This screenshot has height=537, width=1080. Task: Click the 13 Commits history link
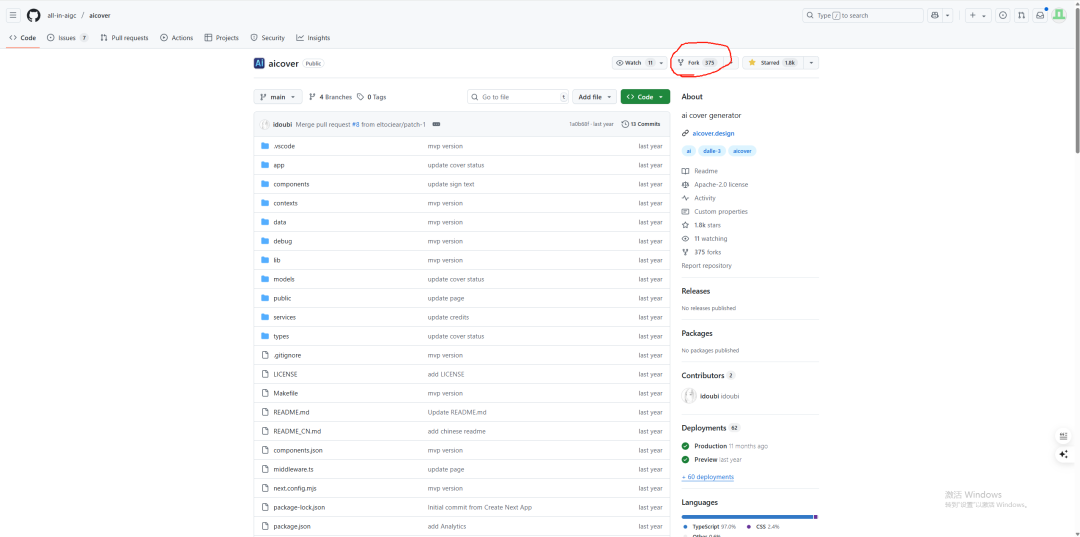(x=641, y=124)
